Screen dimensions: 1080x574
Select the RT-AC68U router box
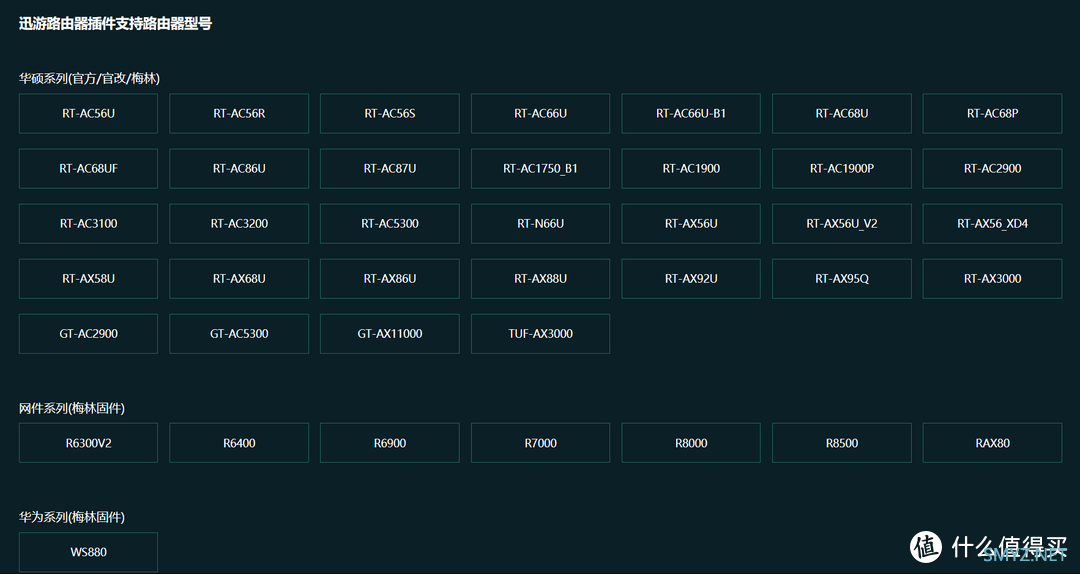tap(842, 114)
